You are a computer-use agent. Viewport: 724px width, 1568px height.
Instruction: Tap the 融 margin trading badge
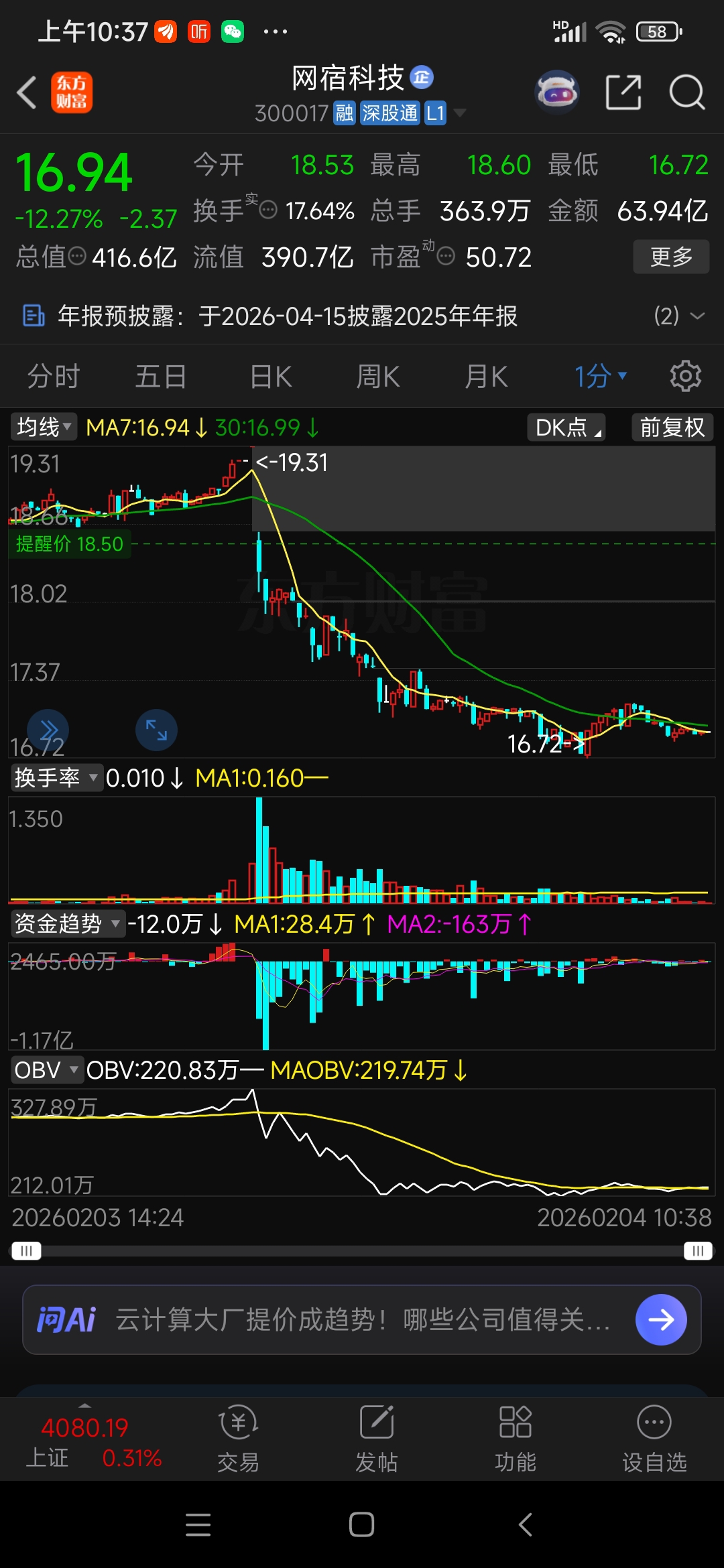[x=345, y=113]
